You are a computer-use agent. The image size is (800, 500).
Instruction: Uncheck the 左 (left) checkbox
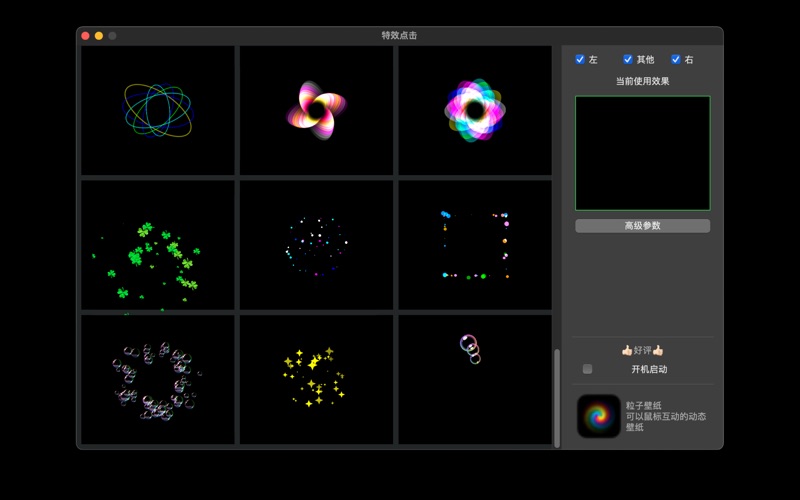pos(580,60)
